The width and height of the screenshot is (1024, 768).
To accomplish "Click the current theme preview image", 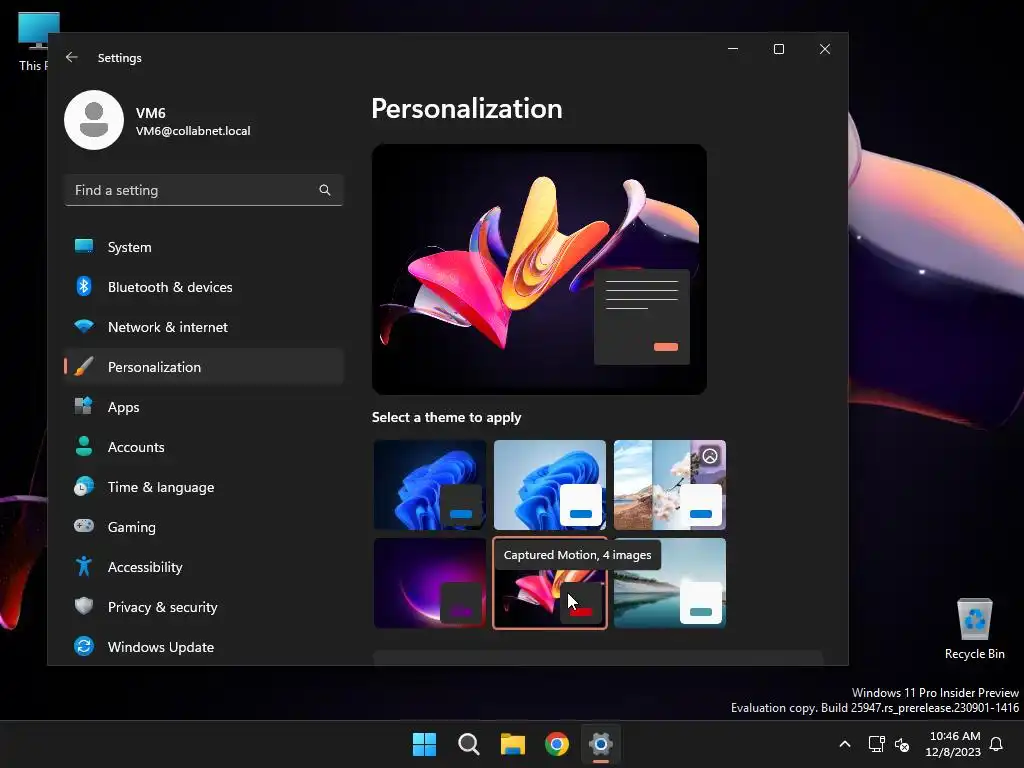I will coord(539,269).
